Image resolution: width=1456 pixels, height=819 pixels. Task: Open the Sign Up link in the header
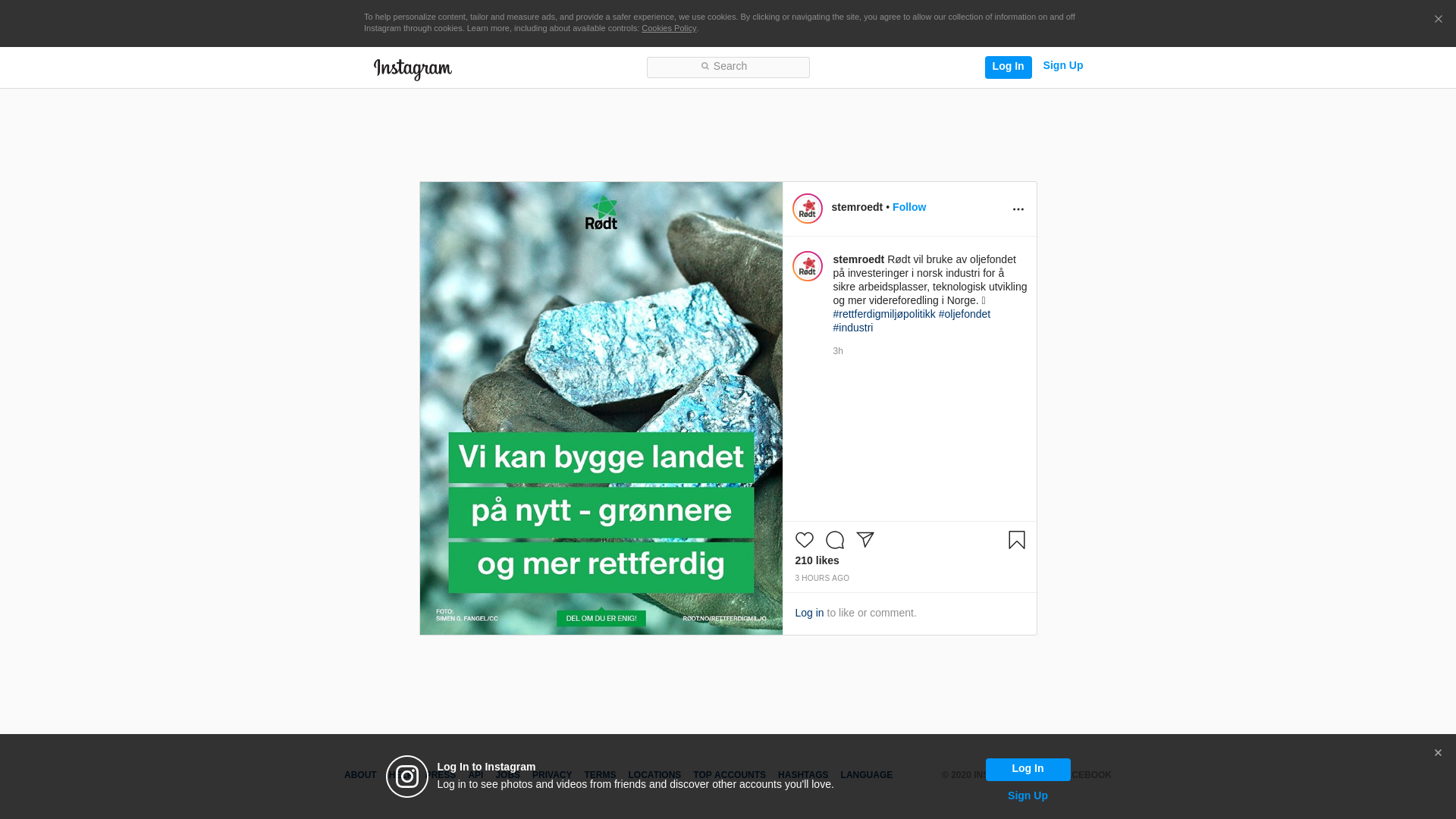(x=1063, y=66)
